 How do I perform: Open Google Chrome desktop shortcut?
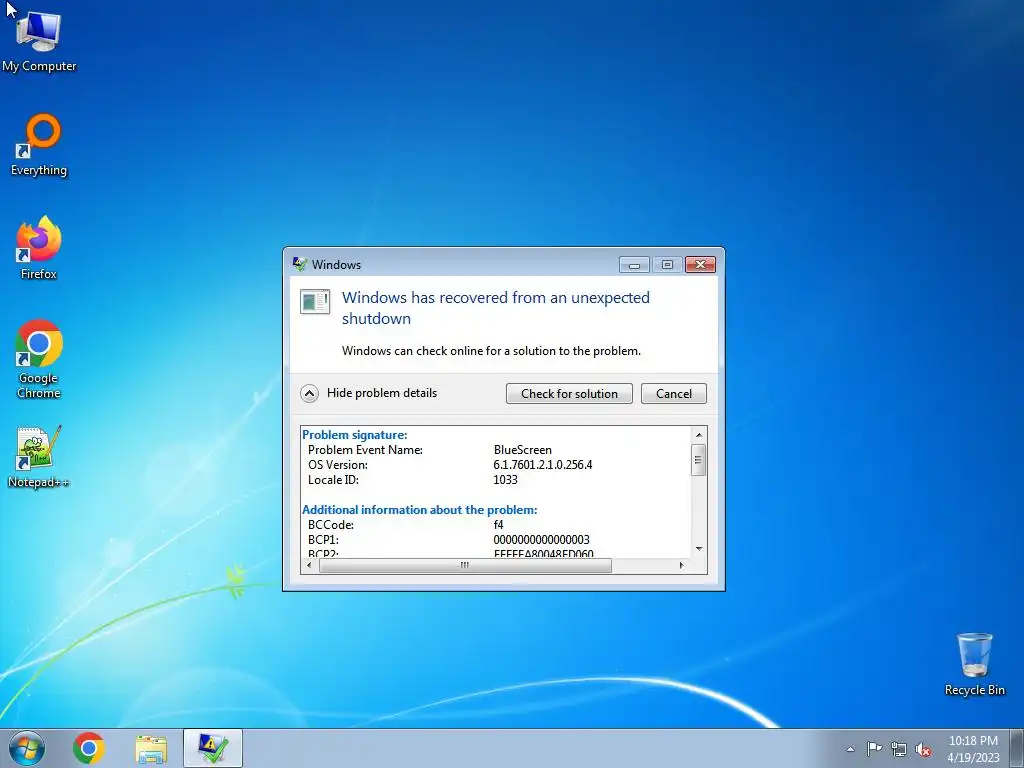pos(39,359)
